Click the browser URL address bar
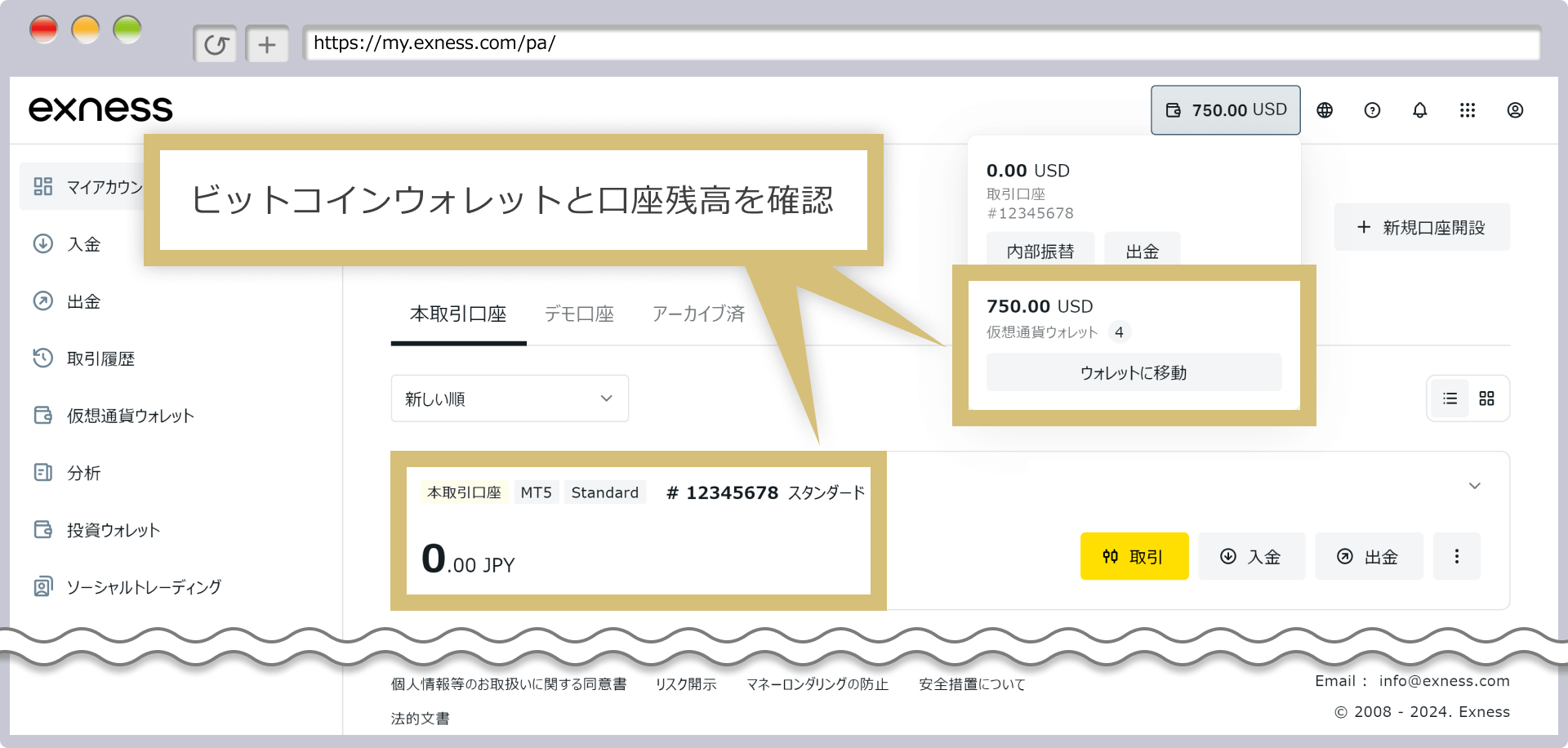 922,43
